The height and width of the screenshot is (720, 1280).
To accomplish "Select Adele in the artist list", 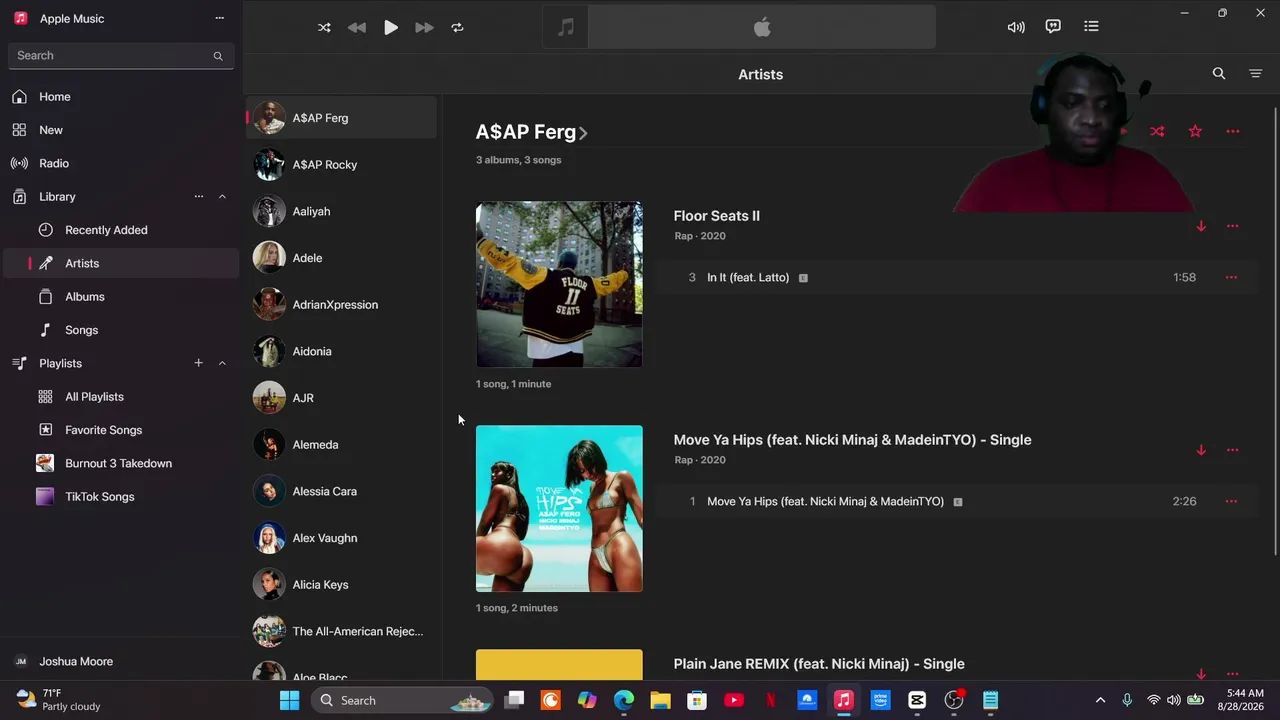I will (x=341, y=258).
